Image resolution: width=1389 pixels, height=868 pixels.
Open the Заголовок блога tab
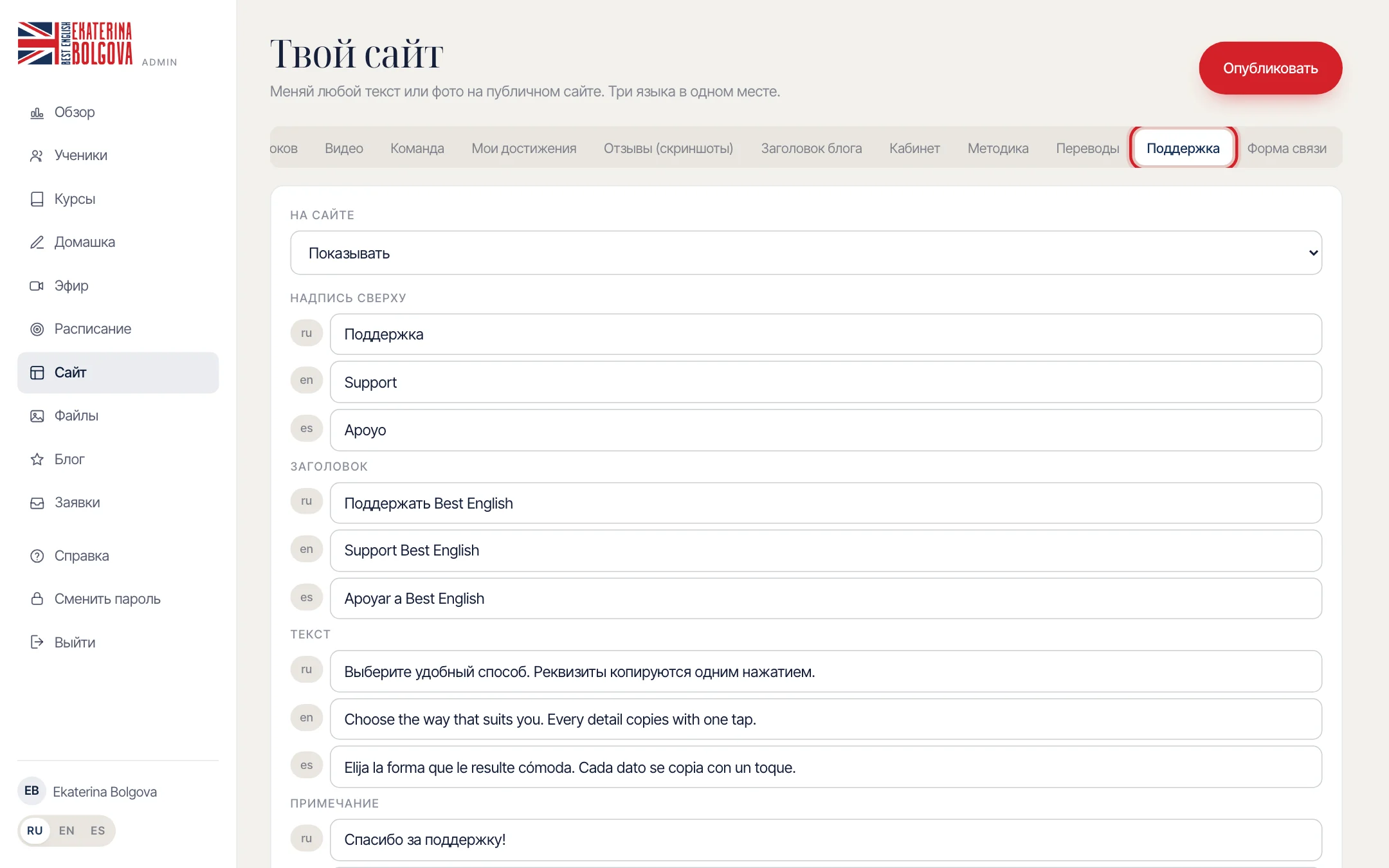811,149
